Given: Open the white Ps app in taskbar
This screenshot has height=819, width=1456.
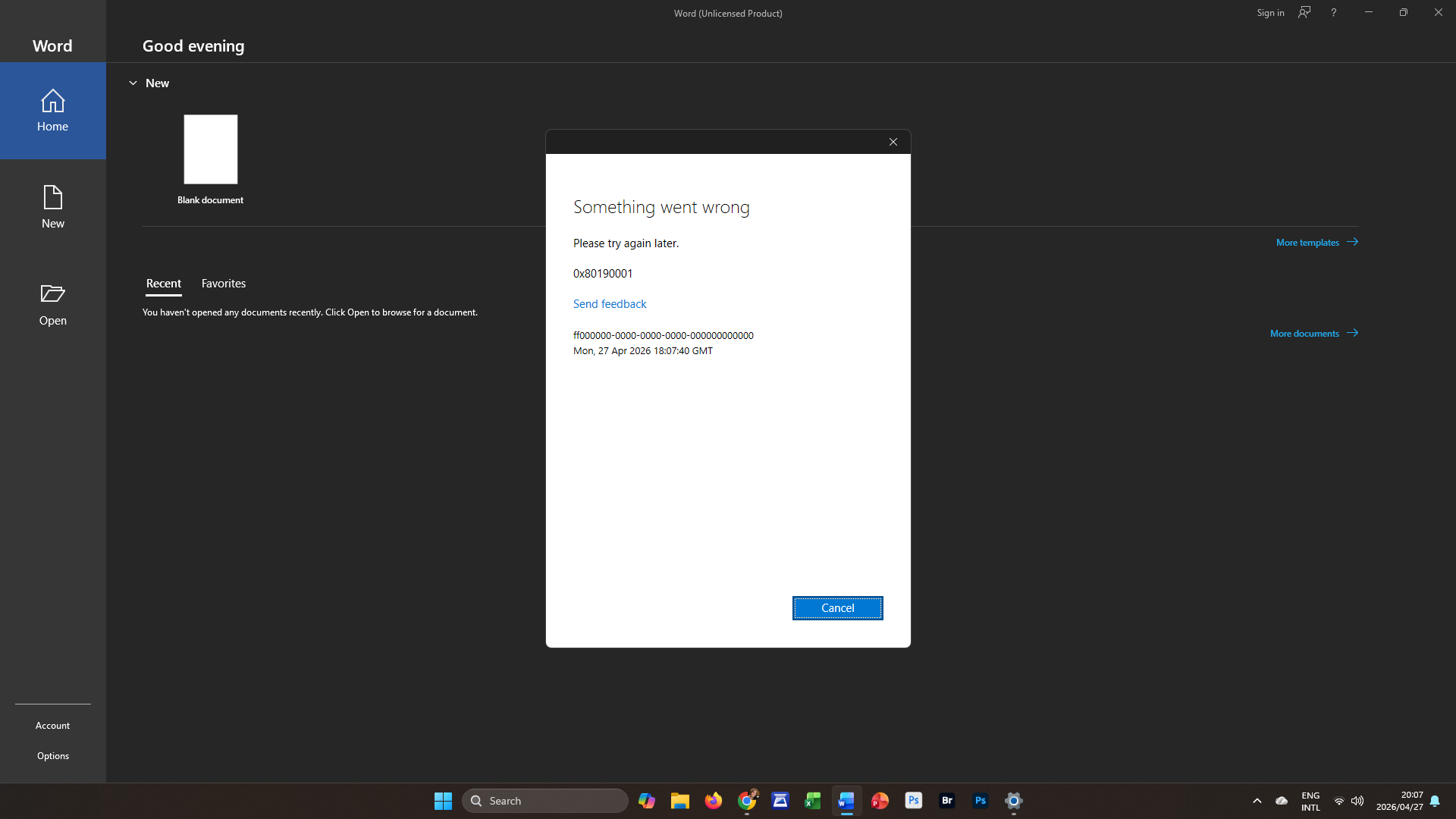Looking at the screenshot, I should coord(914,801).
